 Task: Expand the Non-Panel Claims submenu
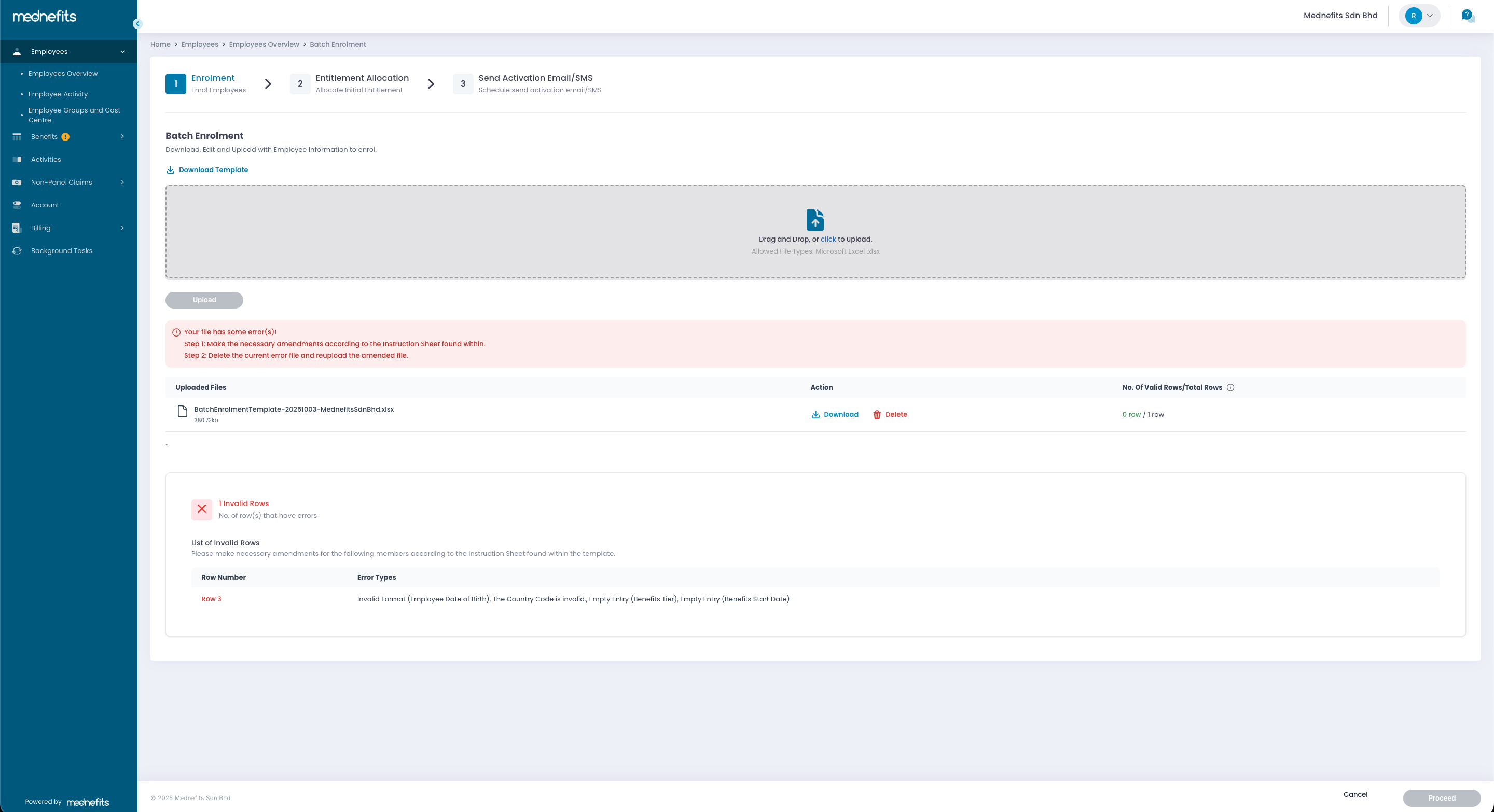(x=122, y=182)
